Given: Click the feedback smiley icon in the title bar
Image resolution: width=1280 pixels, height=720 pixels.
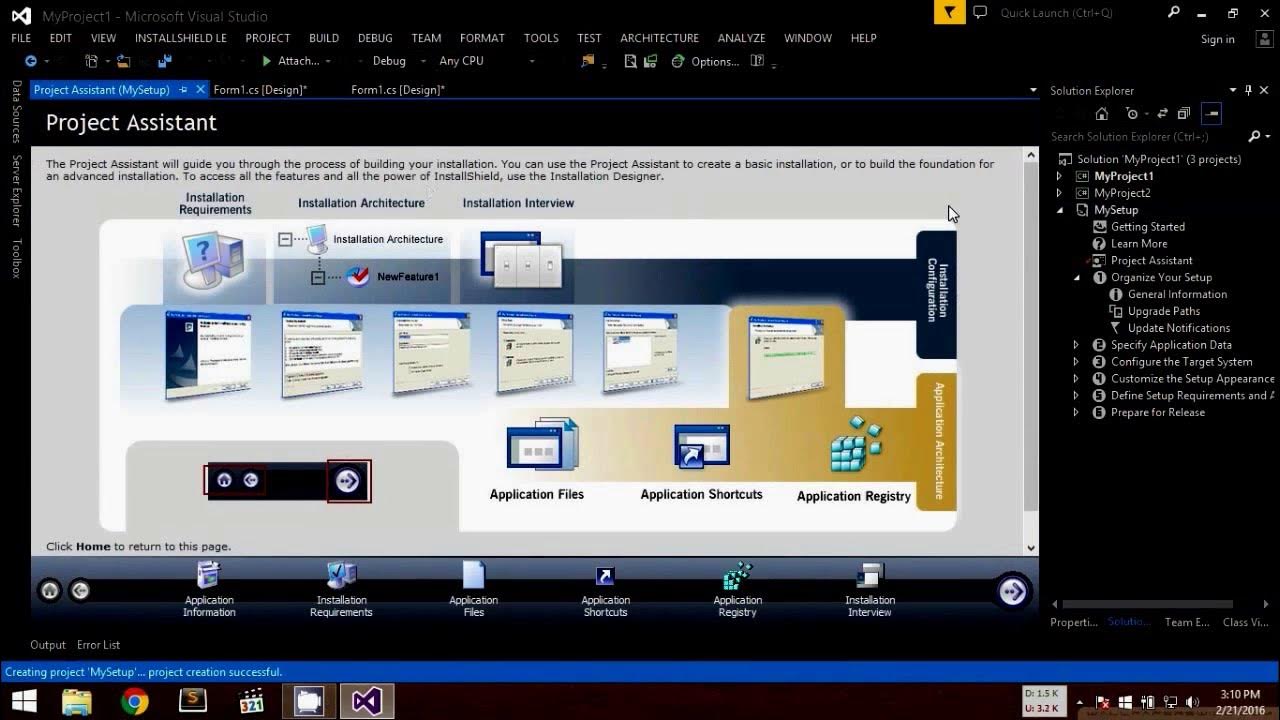Looking at the screenshot, I should point(980,13).
